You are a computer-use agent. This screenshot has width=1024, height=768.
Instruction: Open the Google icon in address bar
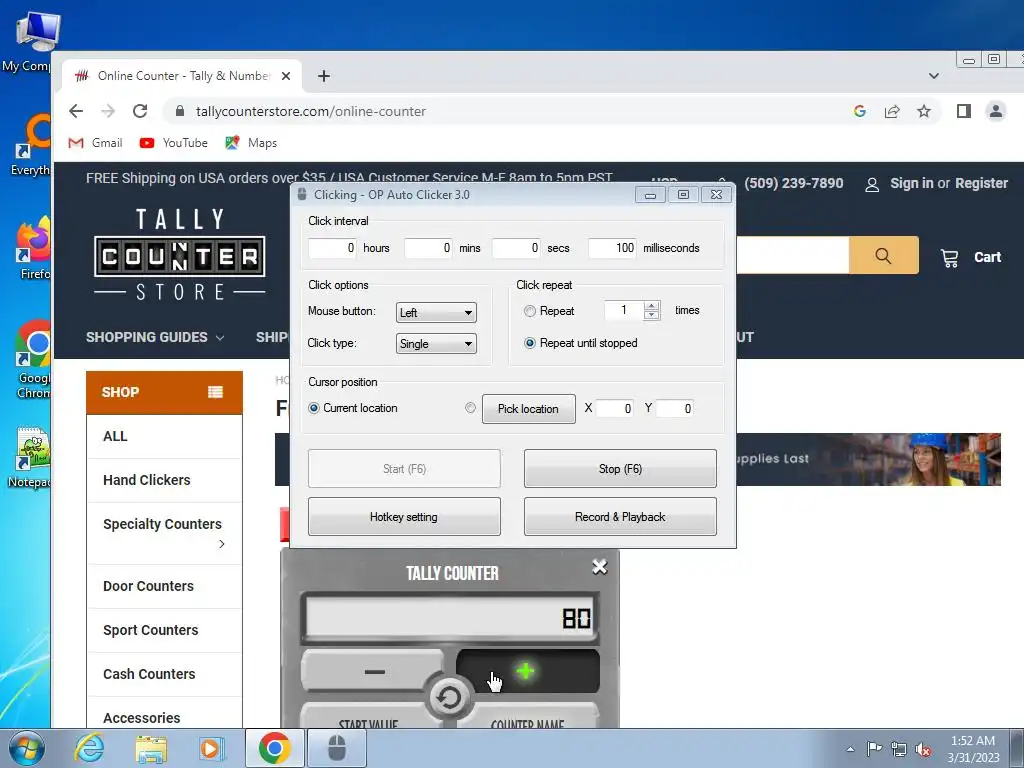point(859,111)
